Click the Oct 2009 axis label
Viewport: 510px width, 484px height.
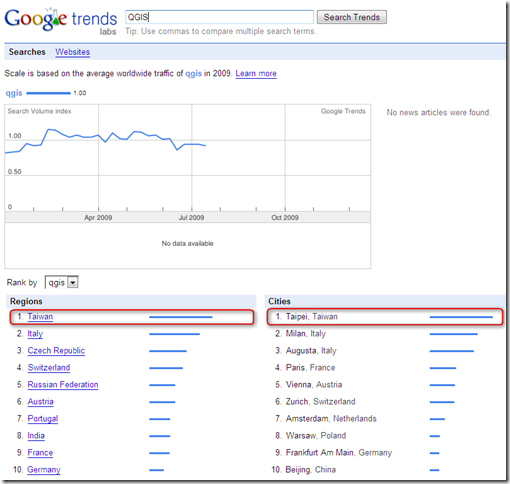285,218
